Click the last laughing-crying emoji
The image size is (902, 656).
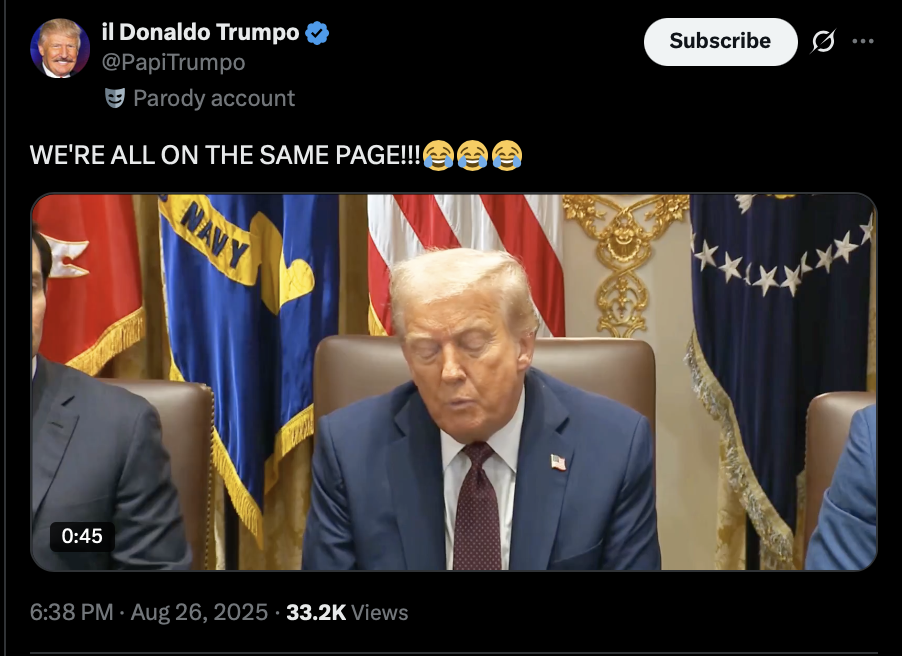(x=507, y=155)
